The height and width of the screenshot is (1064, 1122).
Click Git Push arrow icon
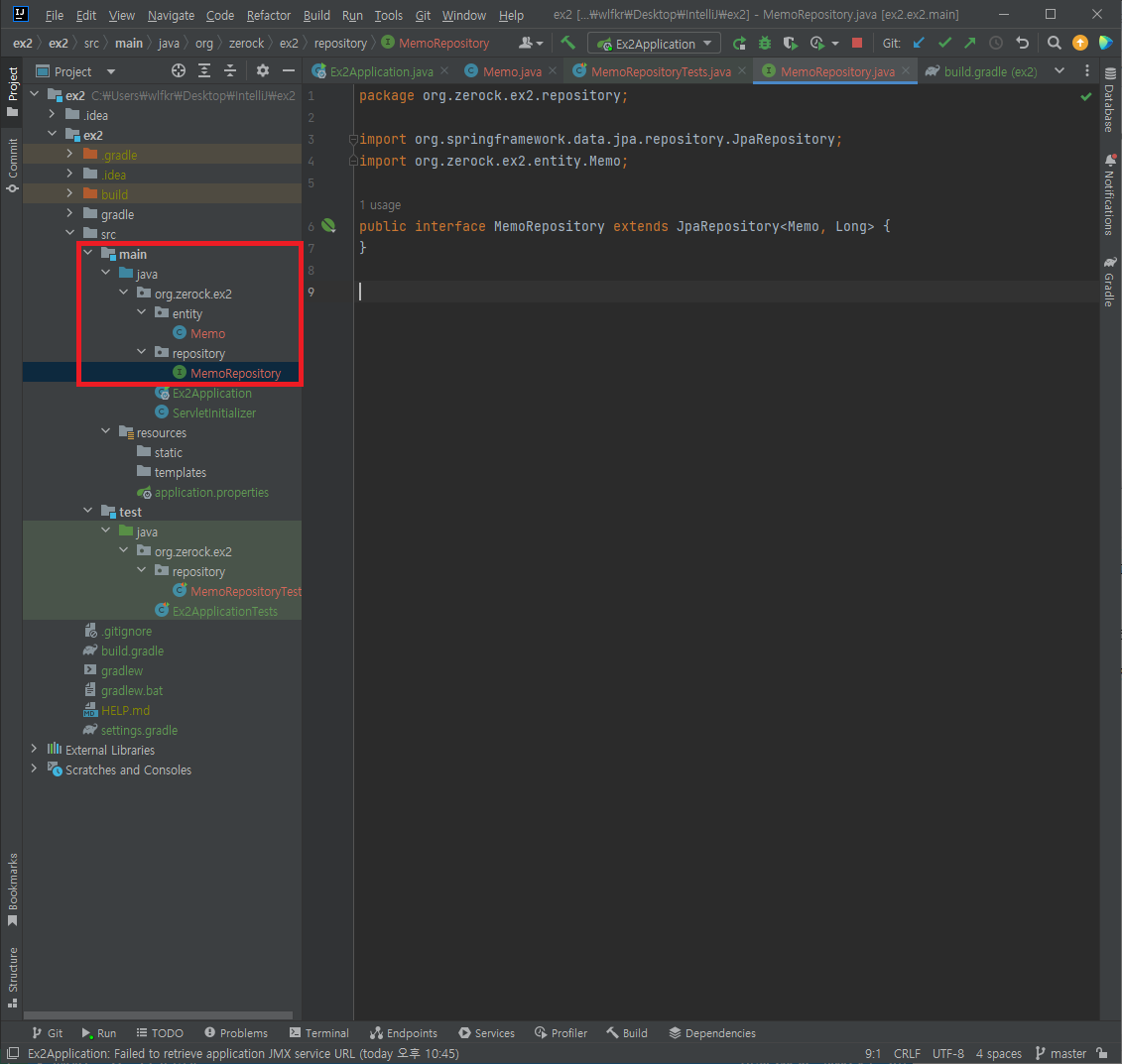(969, 43)
